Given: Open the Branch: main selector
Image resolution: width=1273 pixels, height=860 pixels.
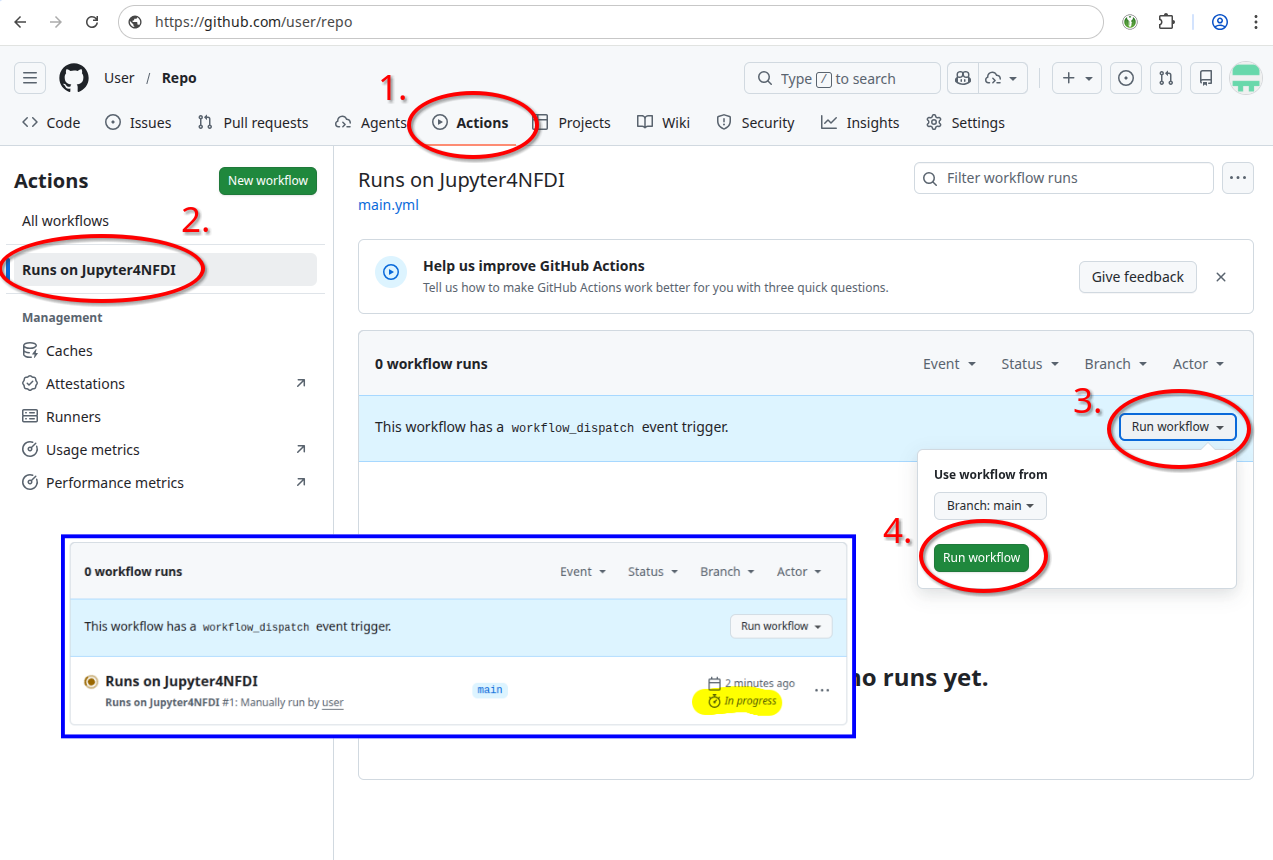Looking at the screenshot, I should pos(990,505).
